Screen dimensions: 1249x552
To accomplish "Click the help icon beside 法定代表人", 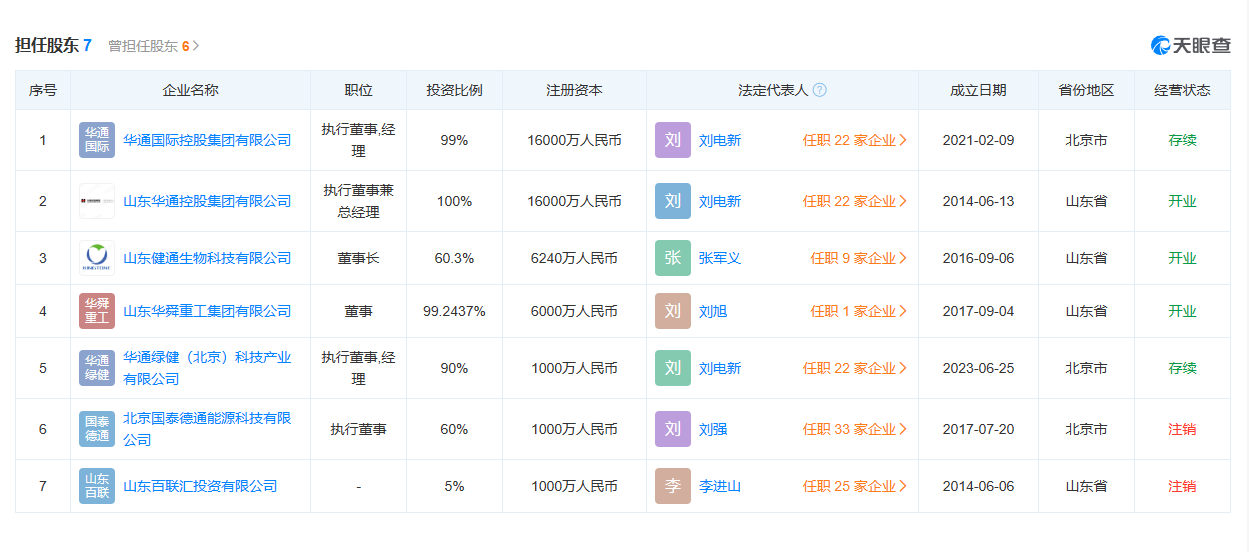I will pos(819,90).
